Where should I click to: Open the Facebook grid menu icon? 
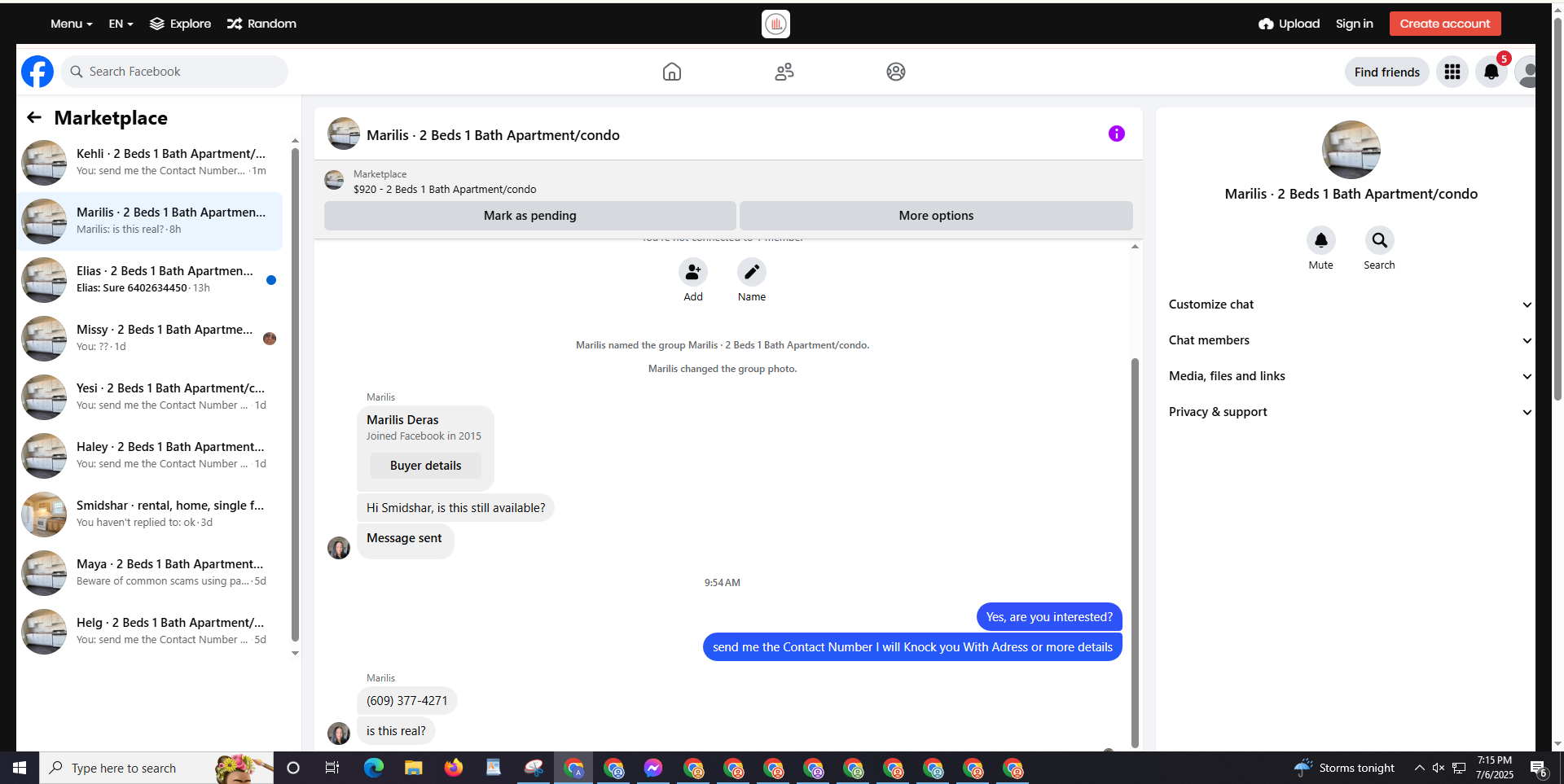coord(1452,72)
